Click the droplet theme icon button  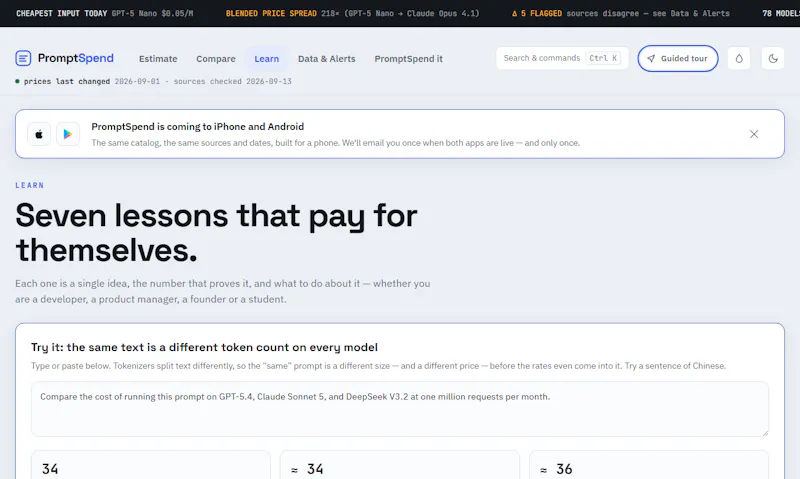pyautogui.click(x=739, y=58)
